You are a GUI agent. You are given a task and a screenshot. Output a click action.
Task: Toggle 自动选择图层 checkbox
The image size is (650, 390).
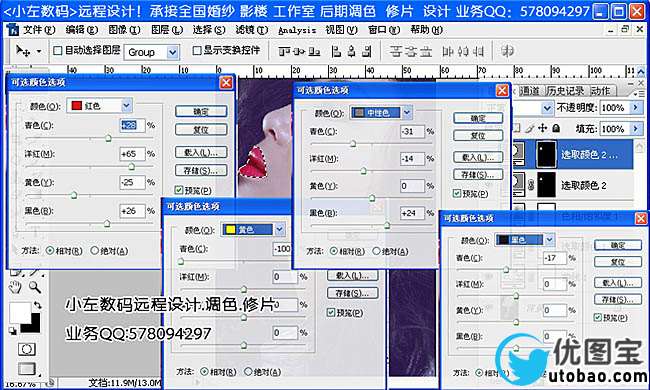click(58, 51)
